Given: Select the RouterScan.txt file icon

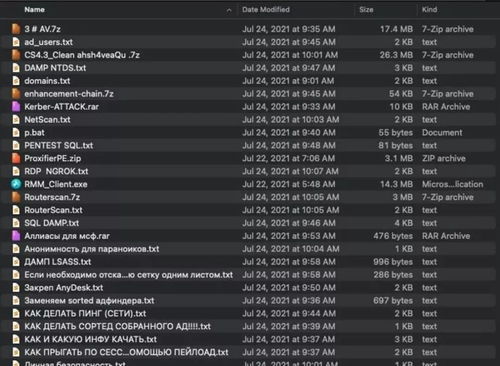Looking at the screenshot, I should tap(16, 210).
